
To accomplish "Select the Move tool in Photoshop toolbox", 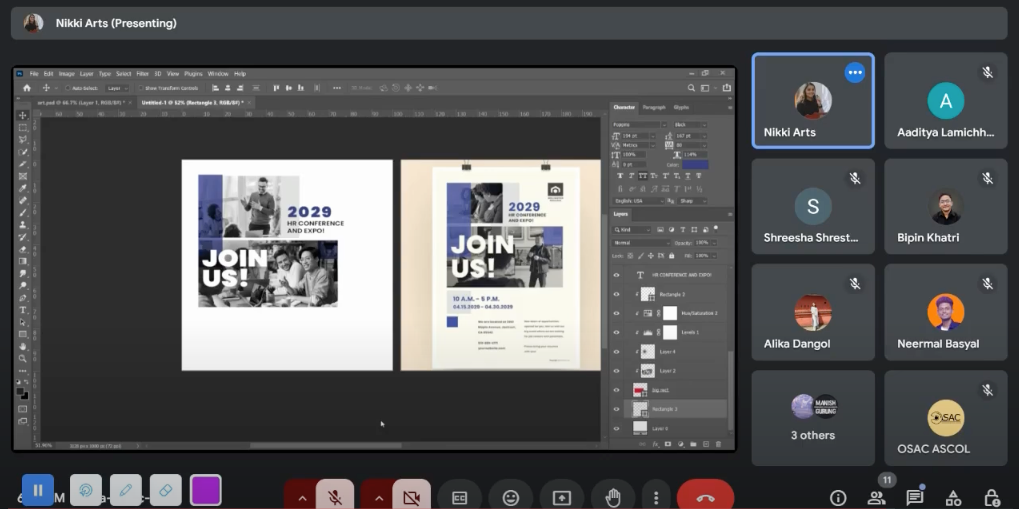I will click(23, 115).
